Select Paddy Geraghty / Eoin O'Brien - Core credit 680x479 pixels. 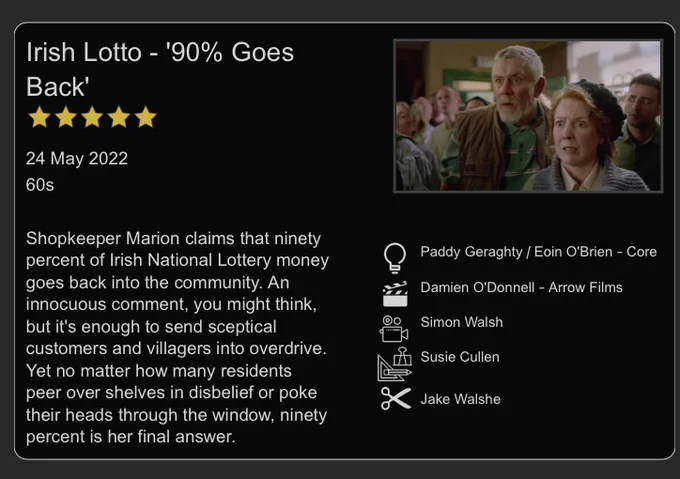538,252
